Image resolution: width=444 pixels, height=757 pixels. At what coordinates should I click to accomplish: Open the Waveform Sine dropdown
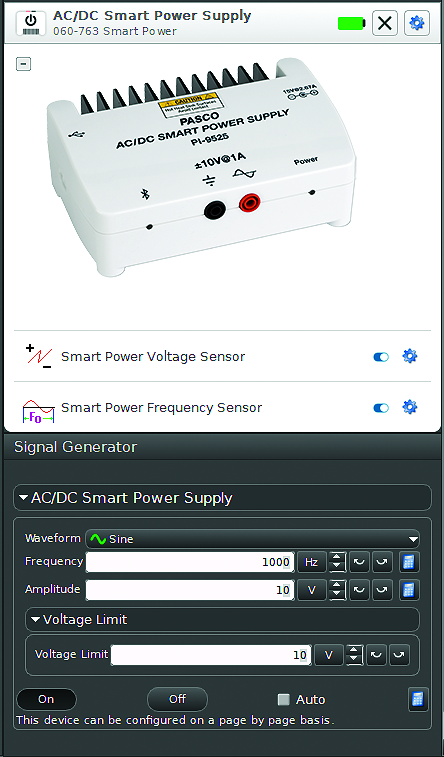252,539
